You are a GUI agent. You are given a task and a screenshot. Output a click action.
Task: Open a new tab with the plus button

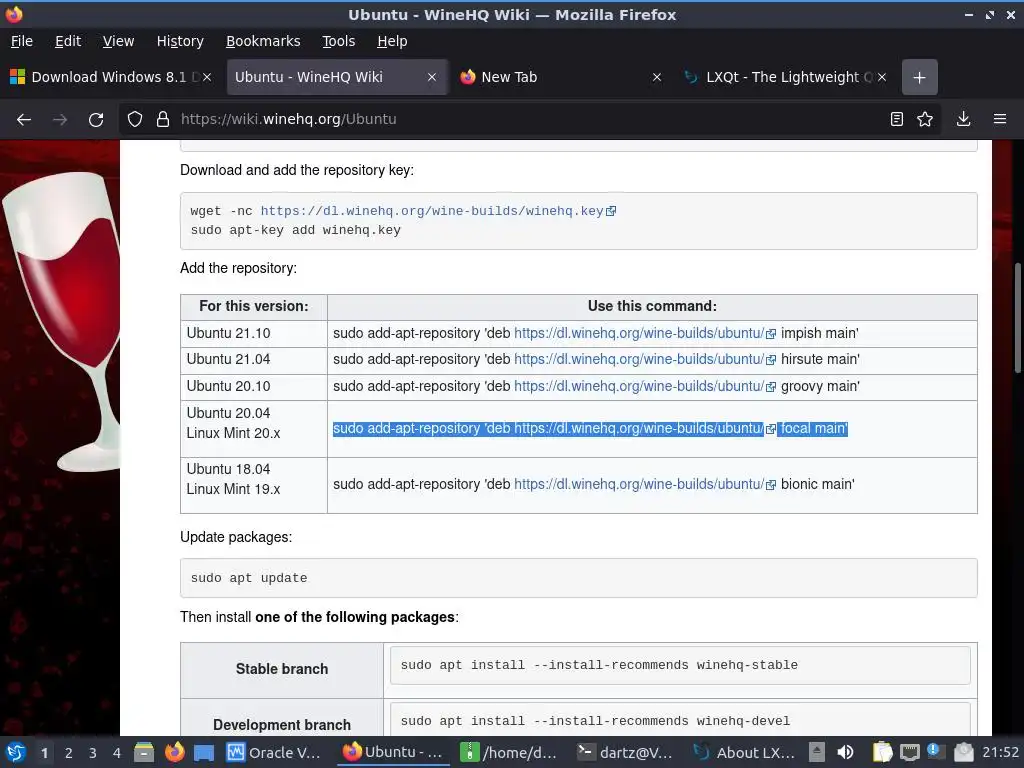(x=920, y=77)
